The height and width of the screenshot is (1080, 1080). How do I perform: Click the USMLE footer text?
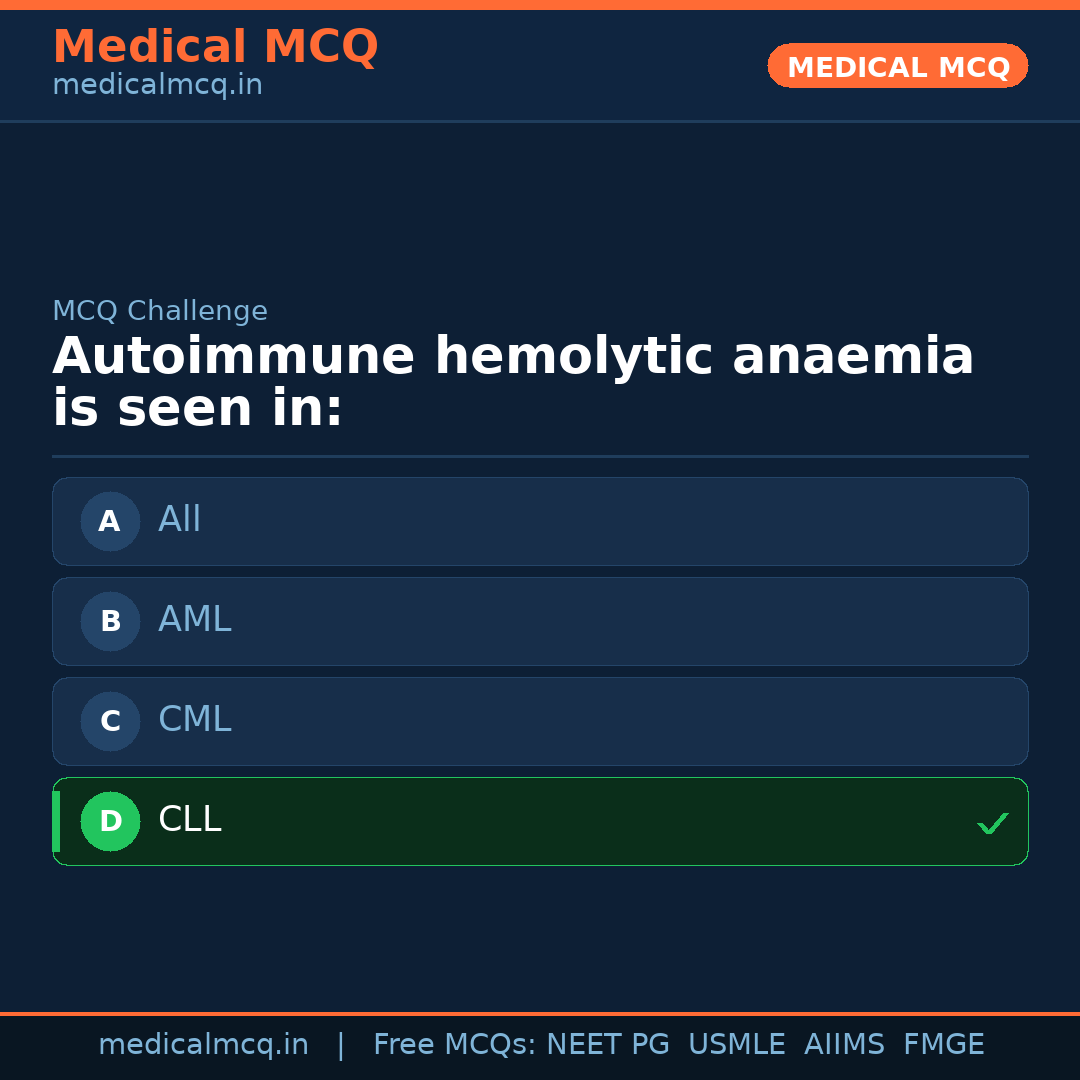click(736, 1045)
